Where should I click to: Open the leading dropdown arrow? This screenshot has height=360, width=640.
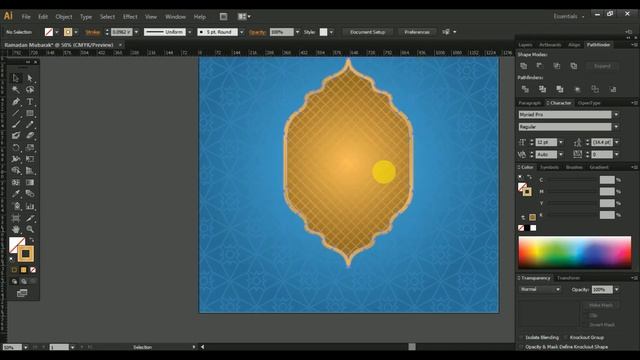coord(616,142)
